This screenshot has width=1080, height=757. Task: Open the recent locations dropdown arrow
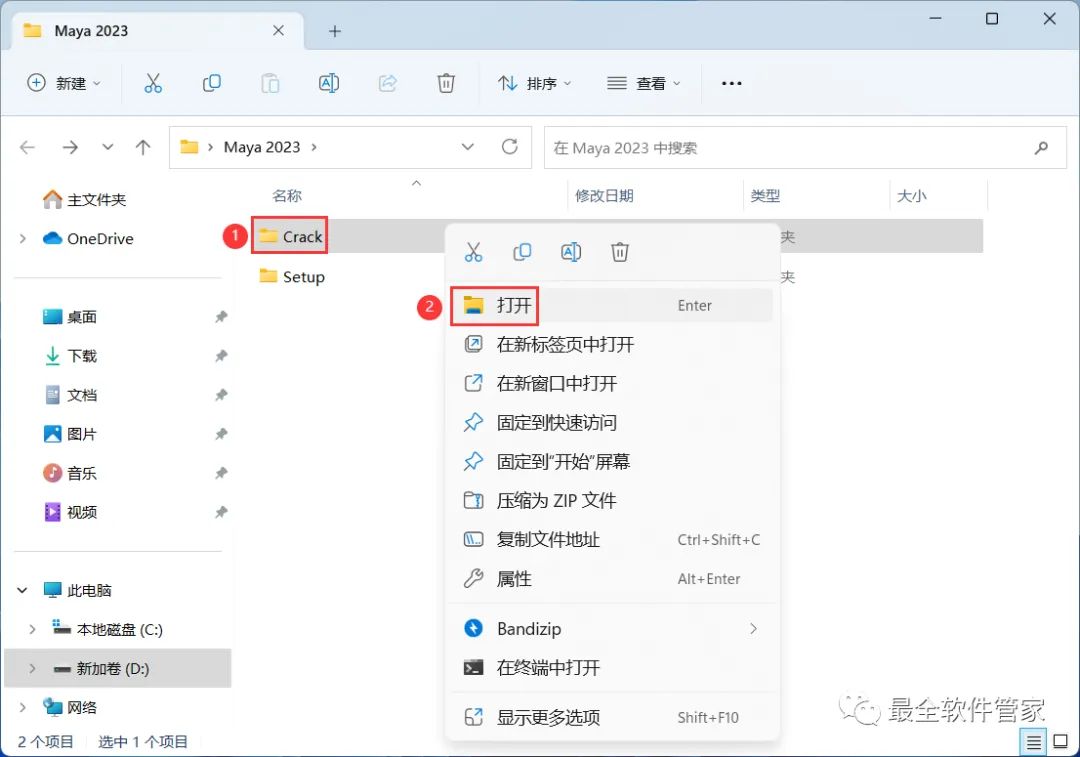[107, 147]
